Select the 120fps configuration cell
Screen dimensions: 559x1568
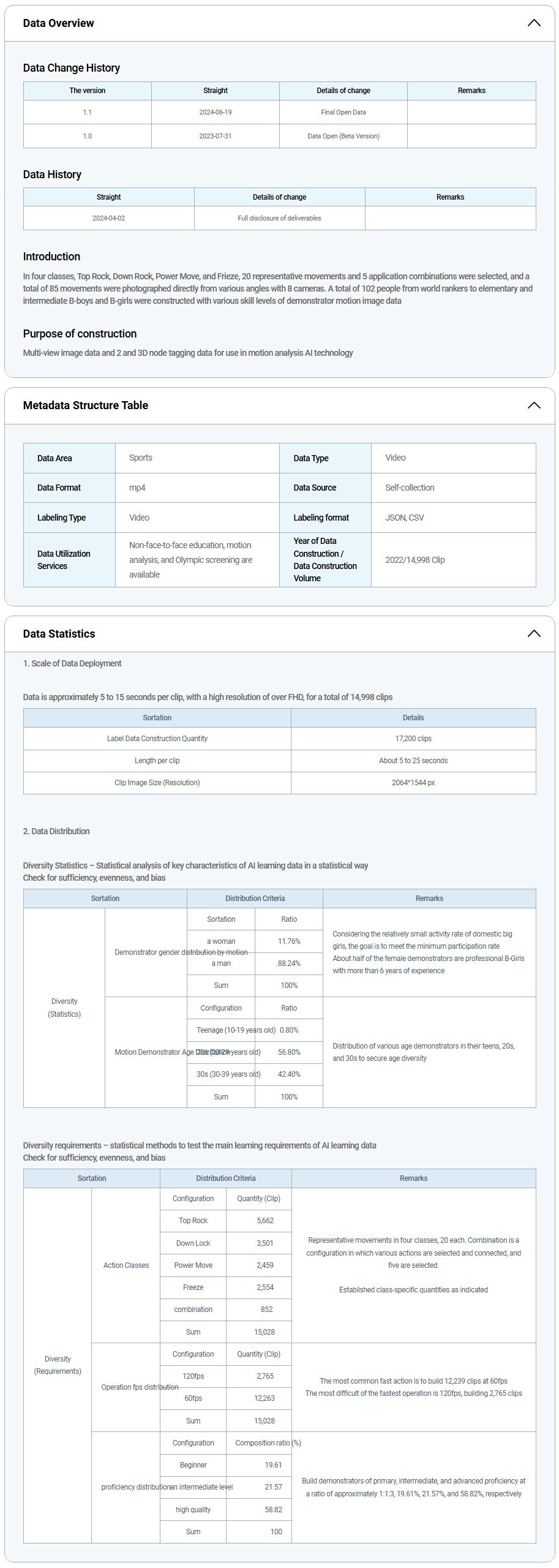[x=193, y=1376]
